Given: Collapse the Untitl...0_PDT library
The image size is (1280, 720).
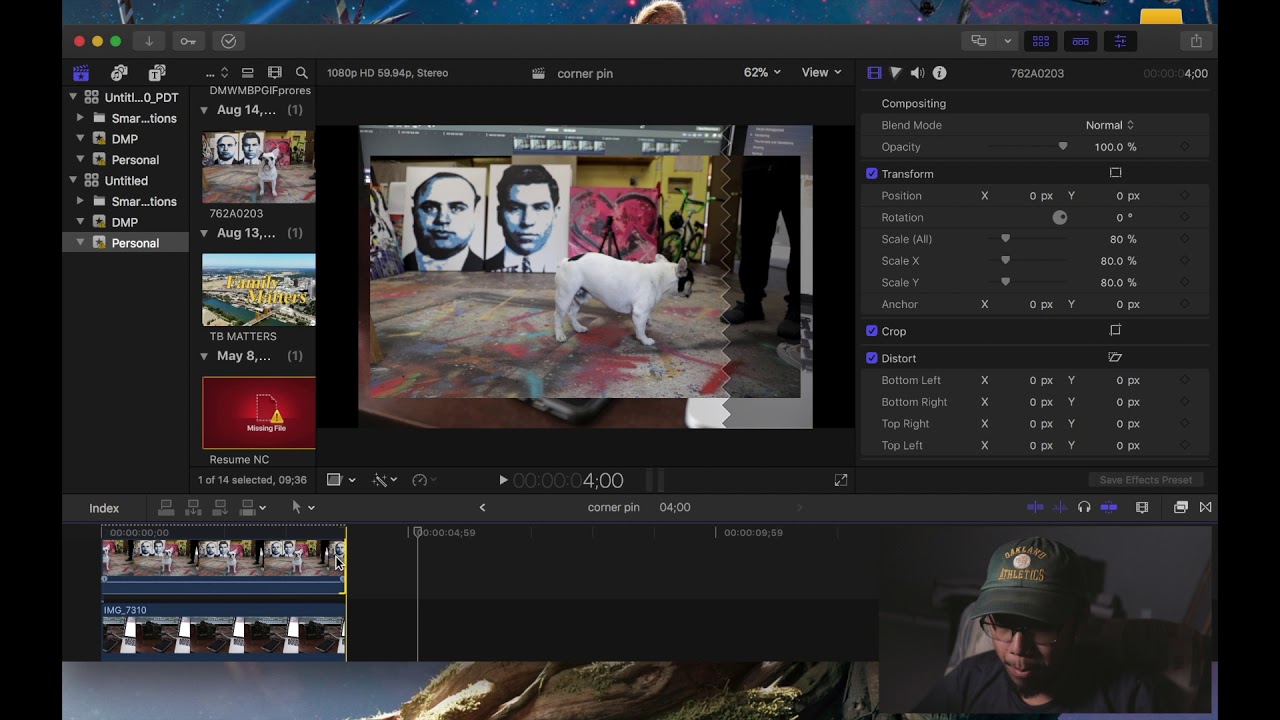Looking at the screenshot, I should [73, 97].
